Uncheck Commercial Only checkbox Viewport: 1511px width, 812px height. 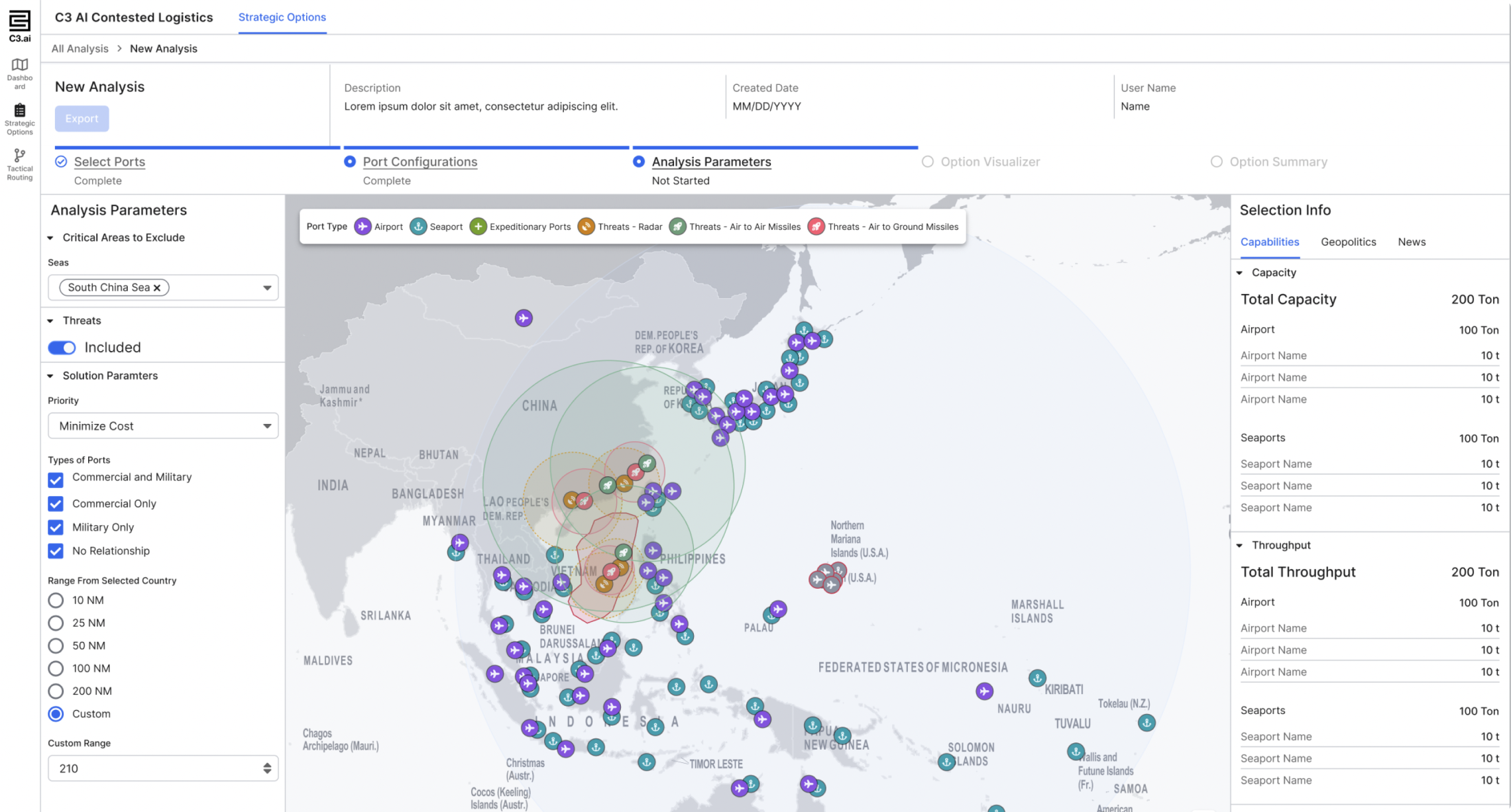click(56, 504)
